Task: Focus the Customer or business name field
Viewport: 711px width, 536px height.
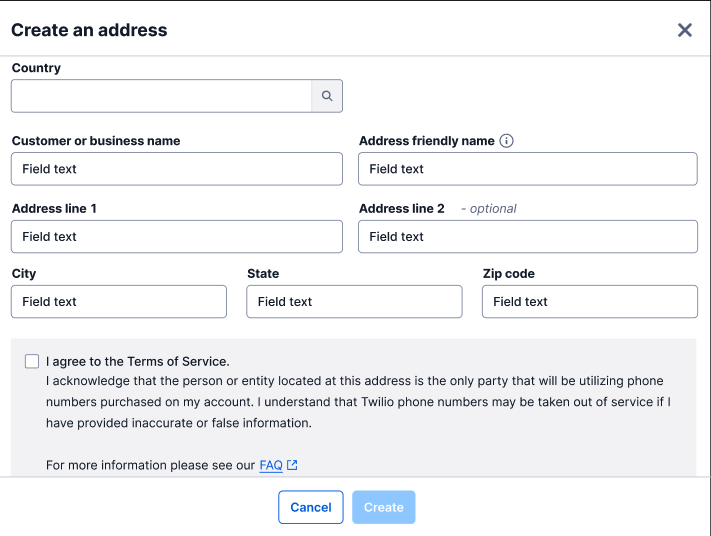Action: (x=177, y=169)
